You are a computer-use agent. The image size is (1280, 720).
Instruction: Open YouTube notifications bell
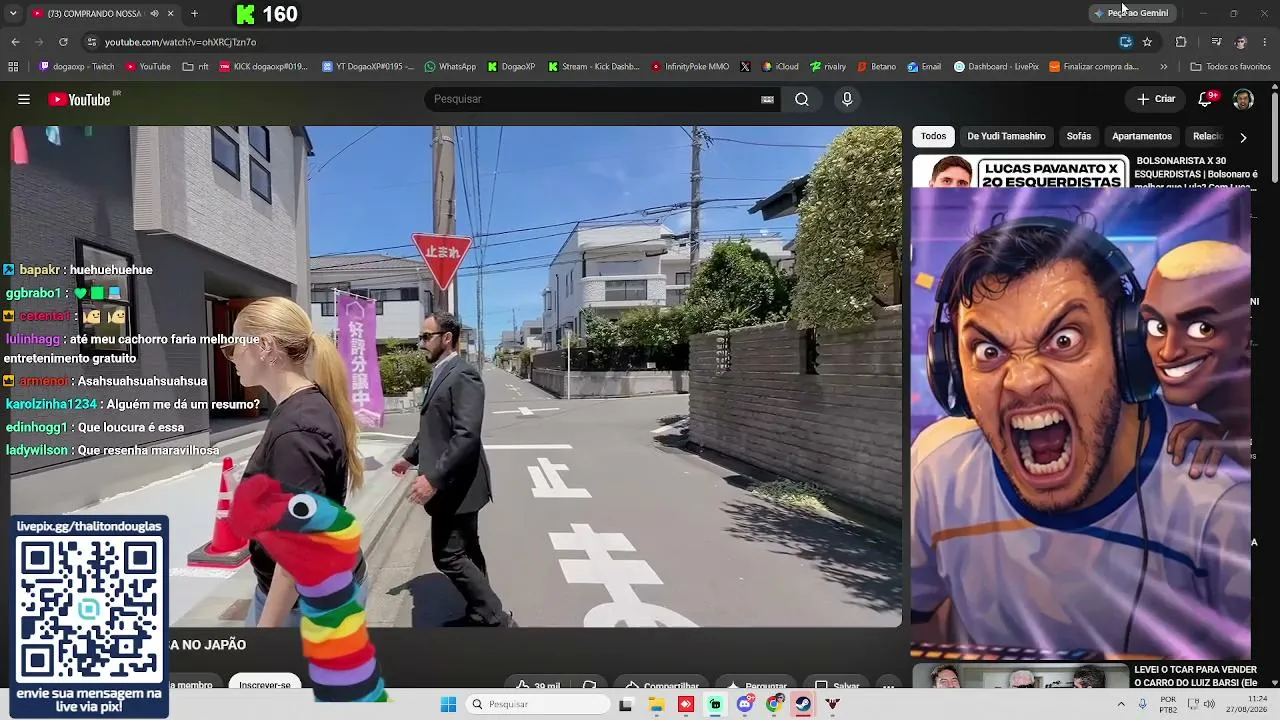pyautogui.click(x=1206, y=99)
